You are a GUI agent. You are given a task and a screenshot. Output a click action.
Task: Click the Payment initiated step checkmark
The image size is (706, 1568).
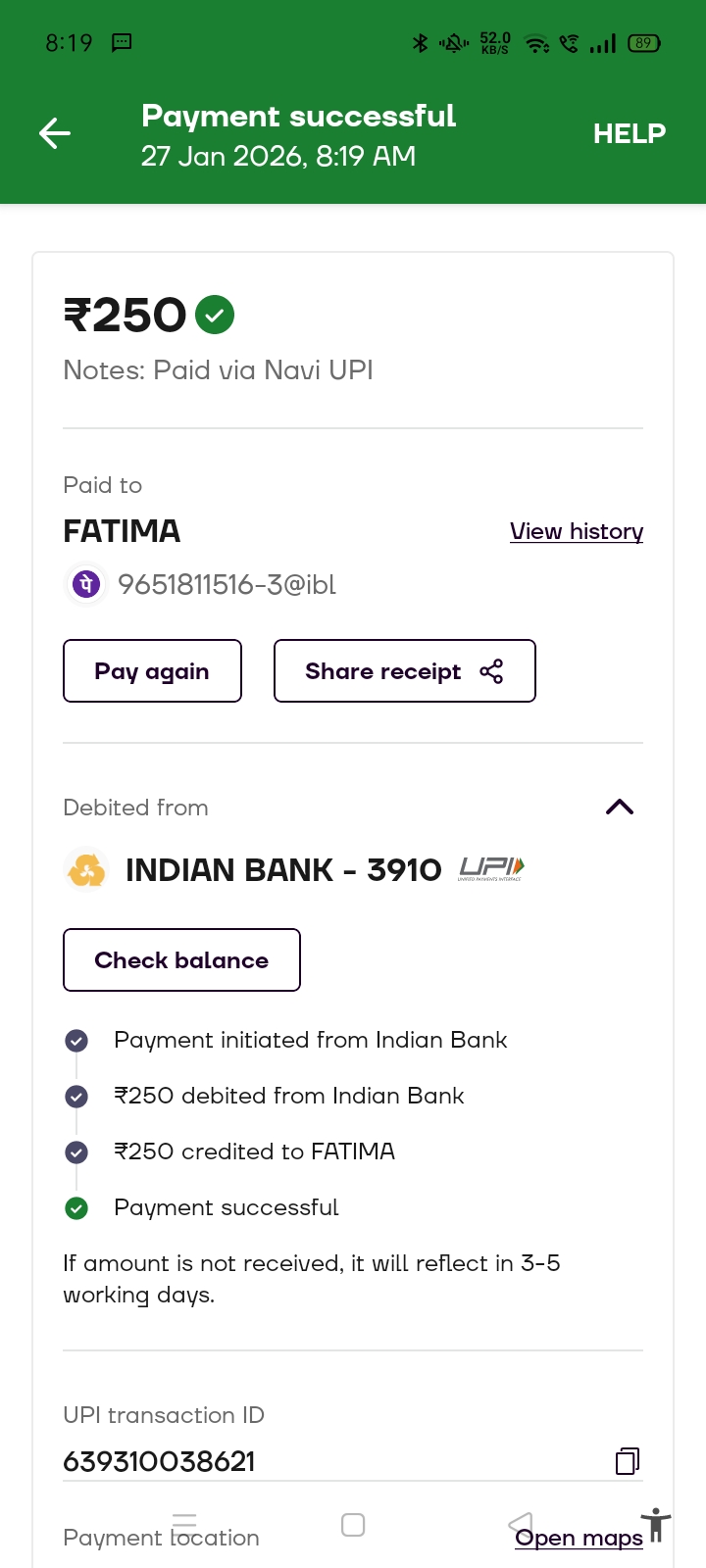76,1041
